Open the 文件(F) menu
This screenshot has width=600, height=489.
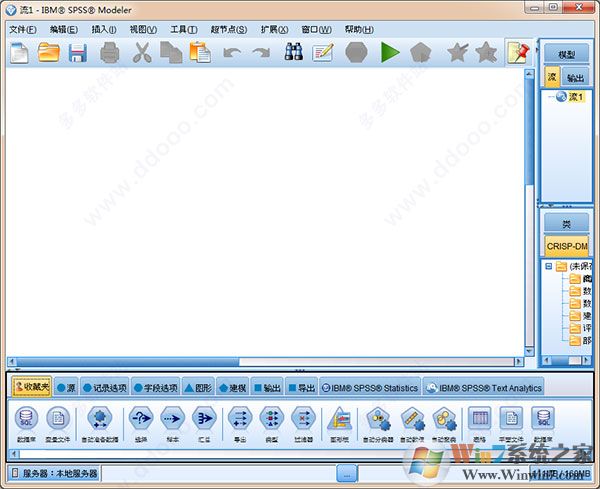point(23,29)
